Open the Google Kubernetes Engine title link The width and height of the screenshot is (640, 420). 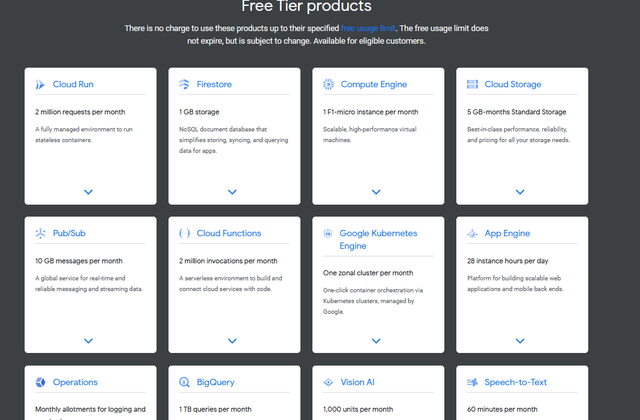click(x=378, y=240)
